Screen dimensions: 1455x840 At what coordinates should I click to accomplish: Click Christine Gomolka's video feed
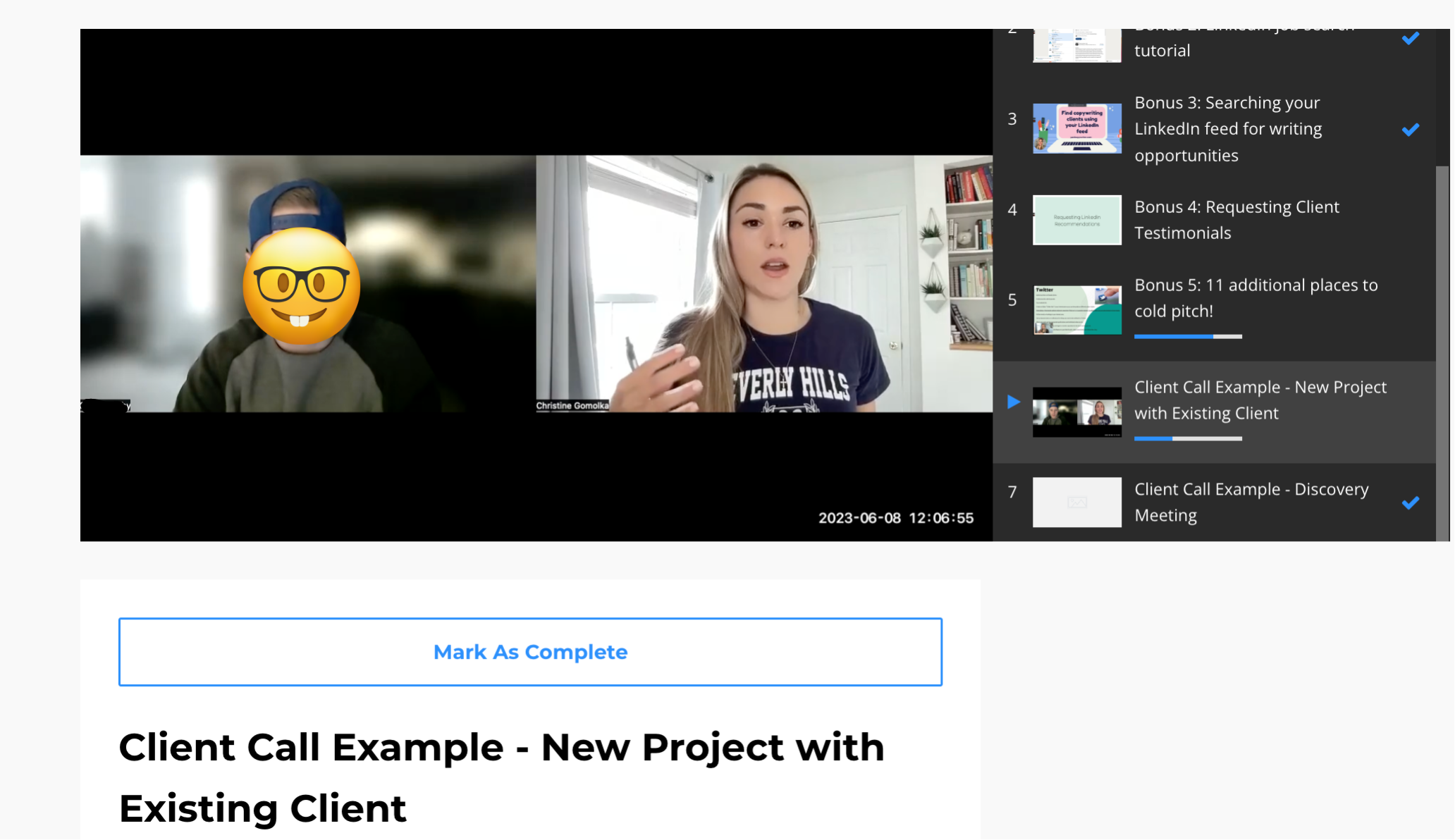click(x=763, y=283)
